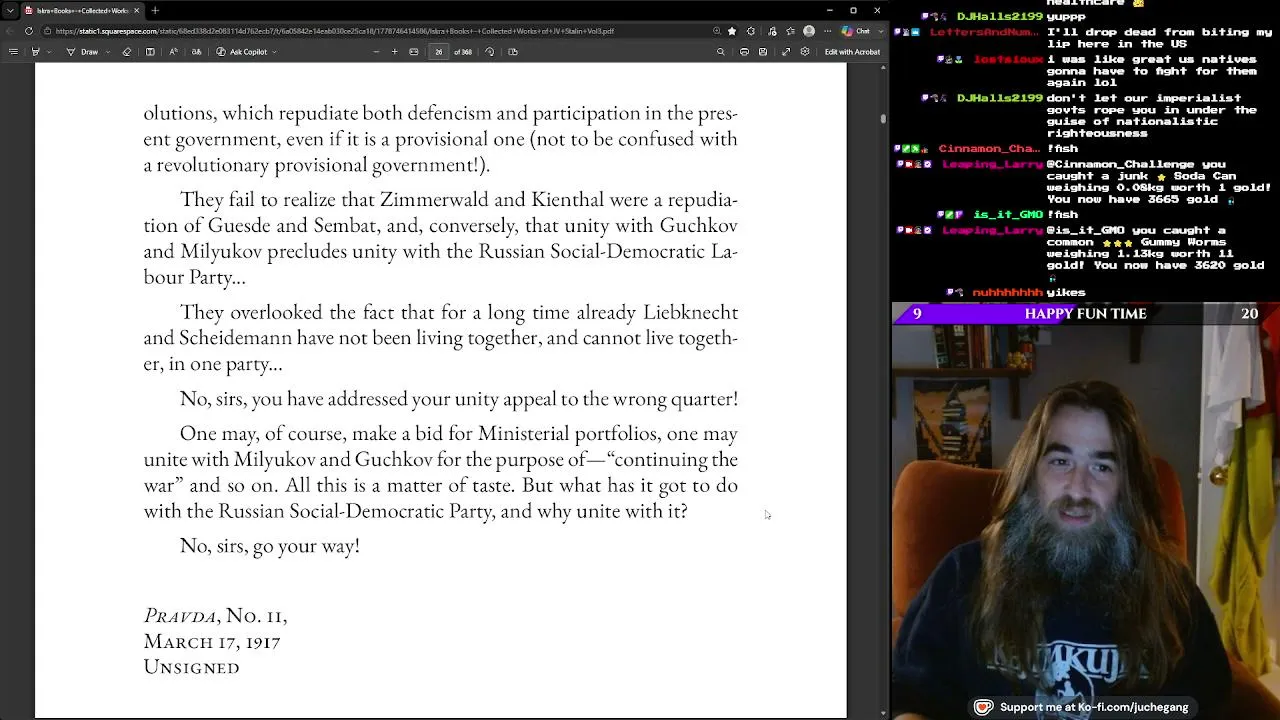
Task: Select the Iskra Books Collected Works tab
Action: coord(83,10)
